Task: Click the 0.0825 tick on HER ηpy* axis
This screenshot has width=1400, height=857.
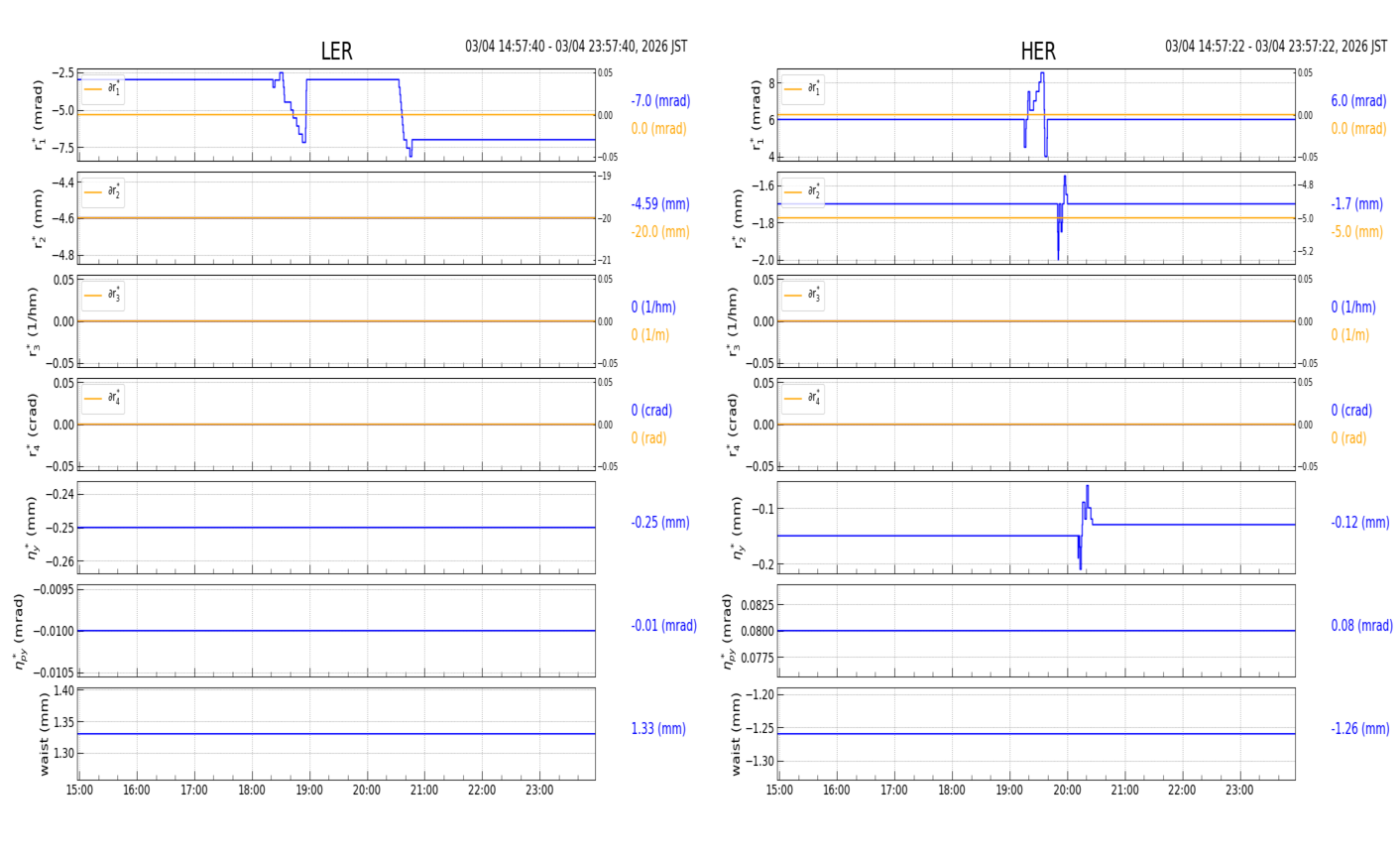Action: (757, 605)
